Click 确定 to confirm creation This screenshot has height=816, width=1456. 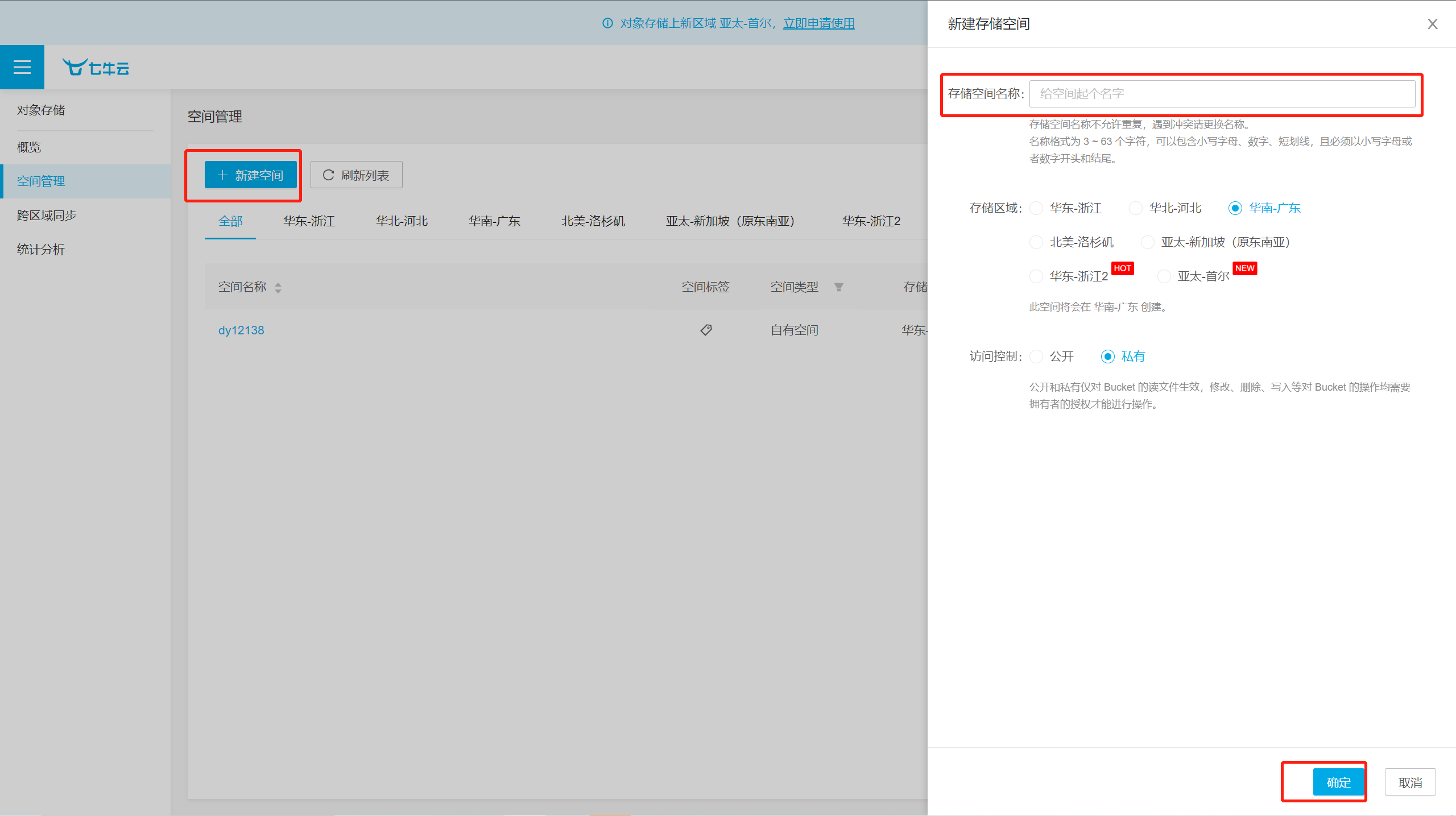[1338, 782]
